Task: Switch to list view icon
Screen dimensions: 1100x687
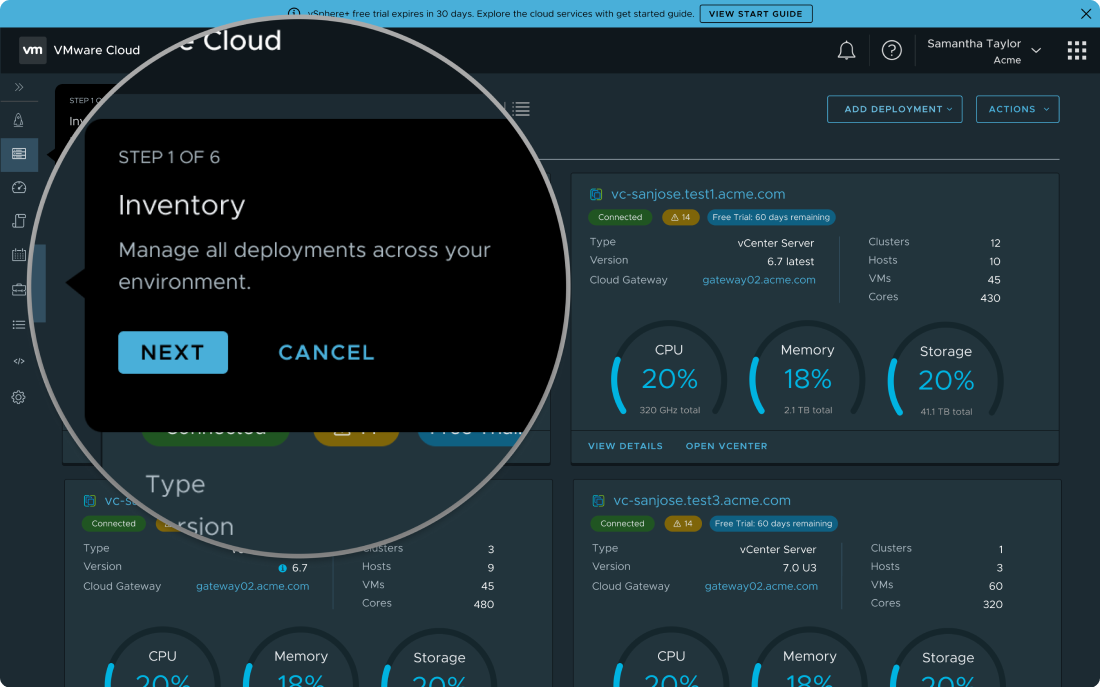Action: click(x=521, y=109)
